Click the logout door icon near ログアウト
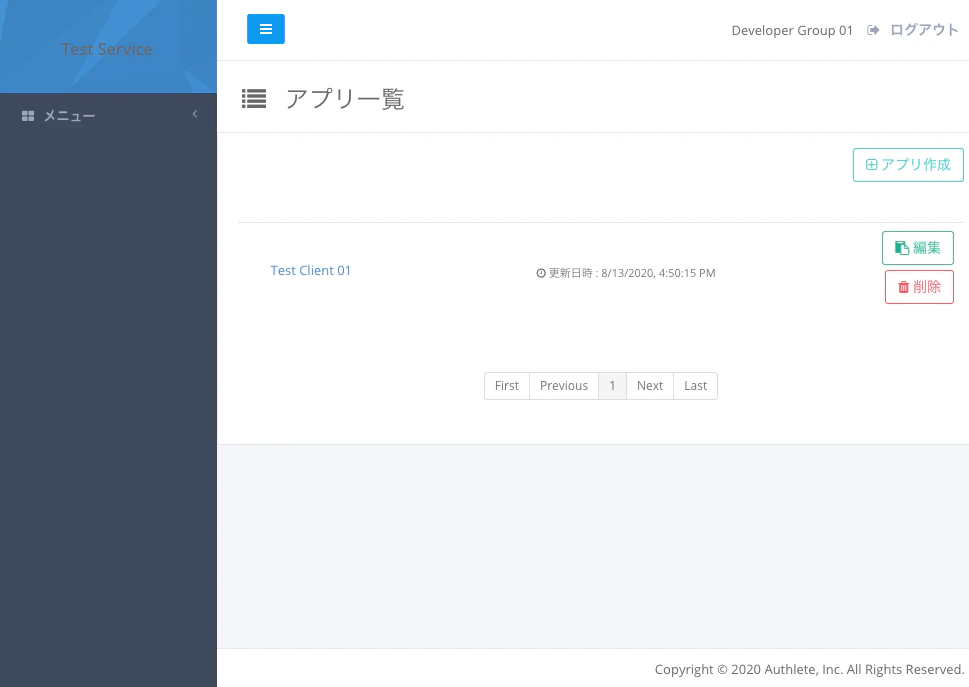 point(873,30)
